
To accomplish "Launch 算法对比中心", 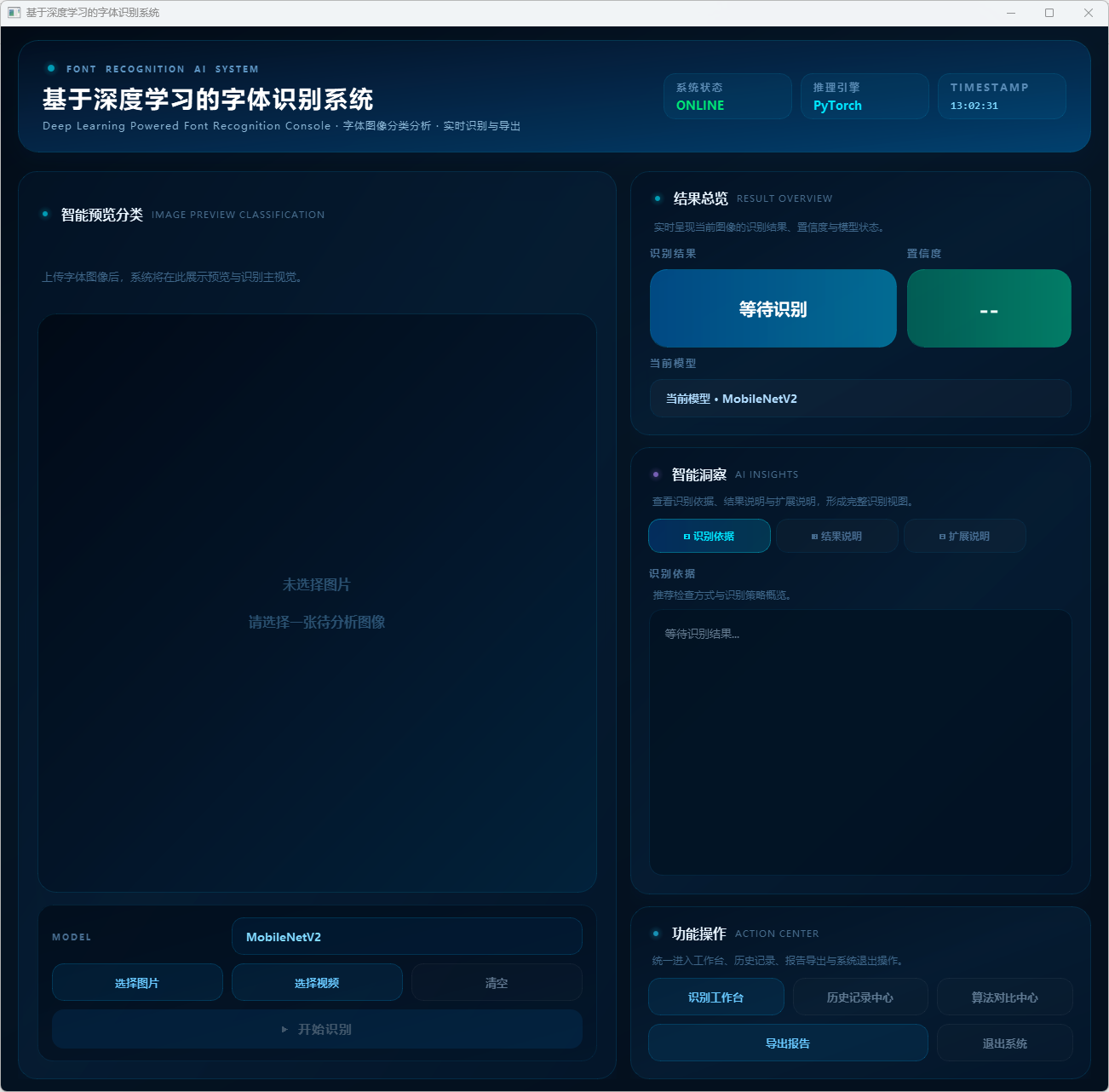I will point(1004,997).
